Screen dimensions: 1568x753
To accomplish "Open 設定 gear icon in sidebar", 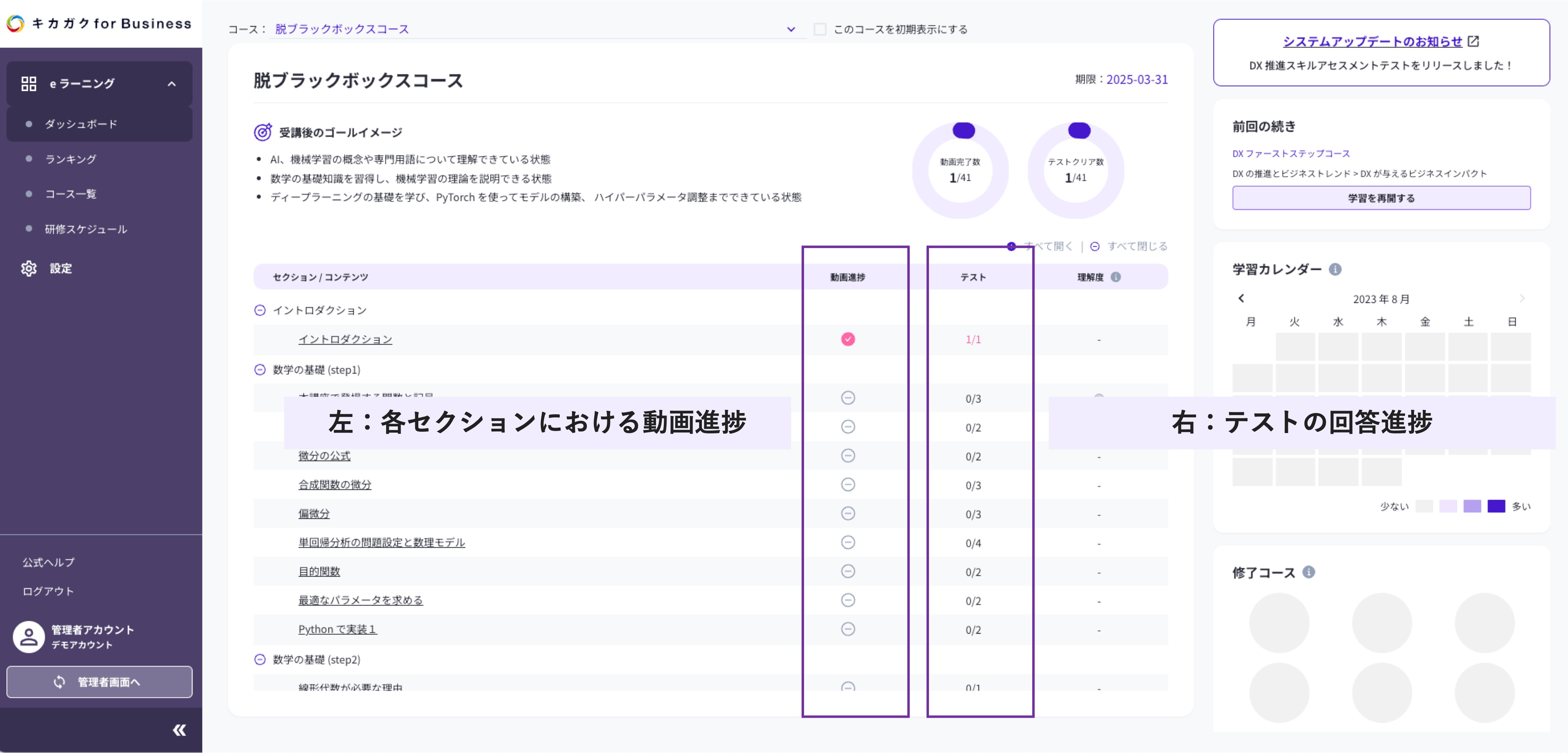I will point(29,268).
